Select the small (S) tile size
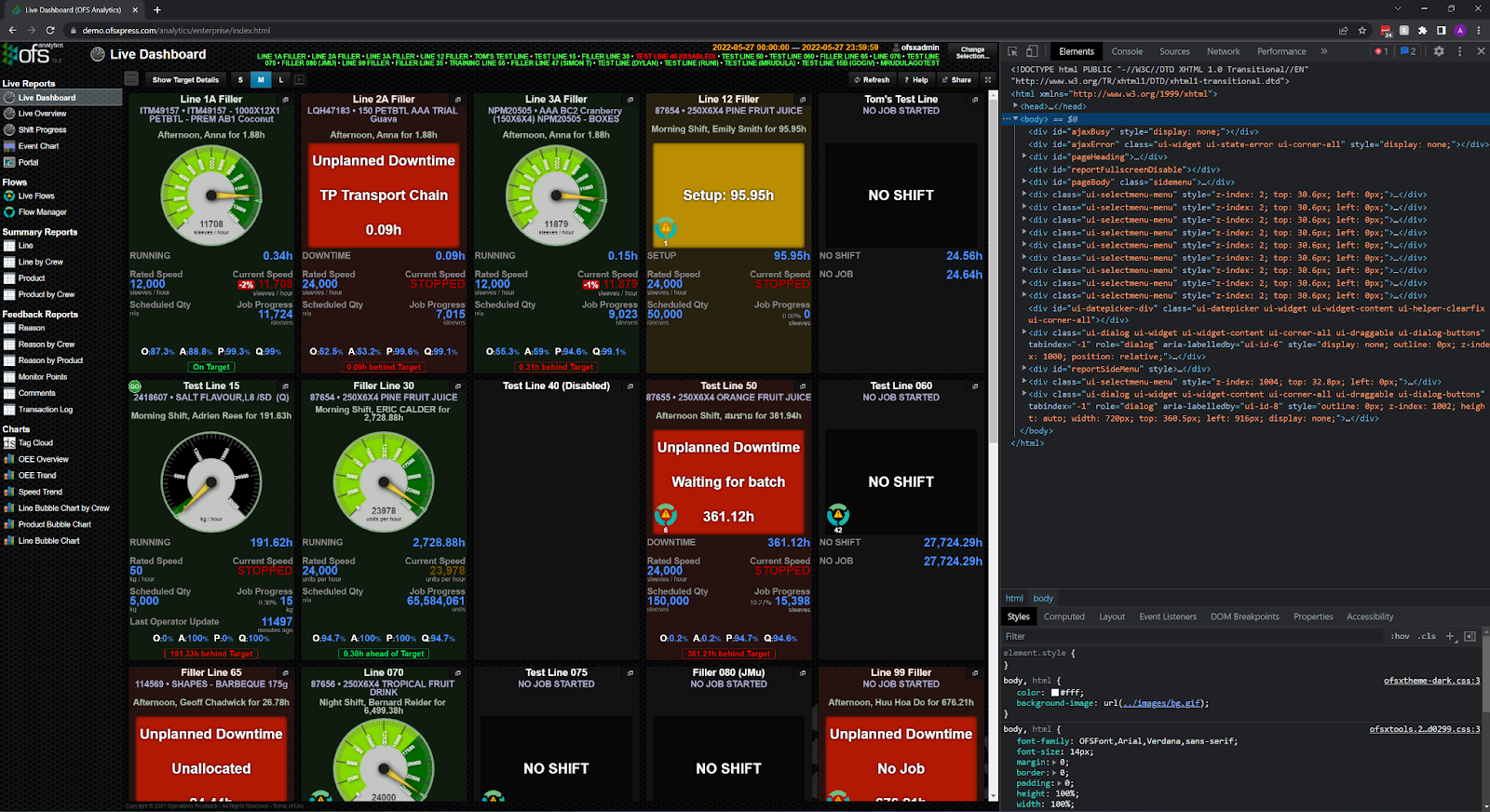The width and height of the screenshot is (1490, 812). point(240,80)
